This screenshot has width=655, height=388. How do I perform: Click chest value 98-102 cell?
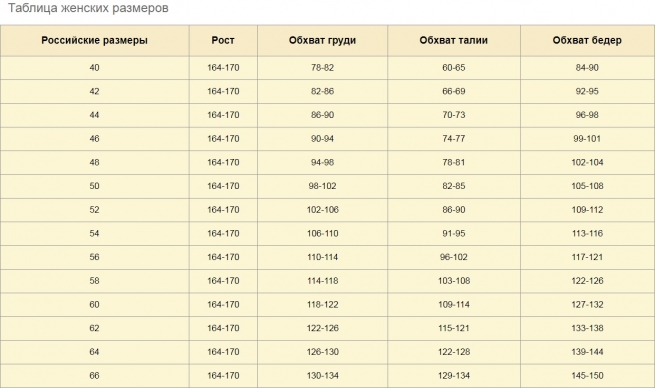(322, 186)
